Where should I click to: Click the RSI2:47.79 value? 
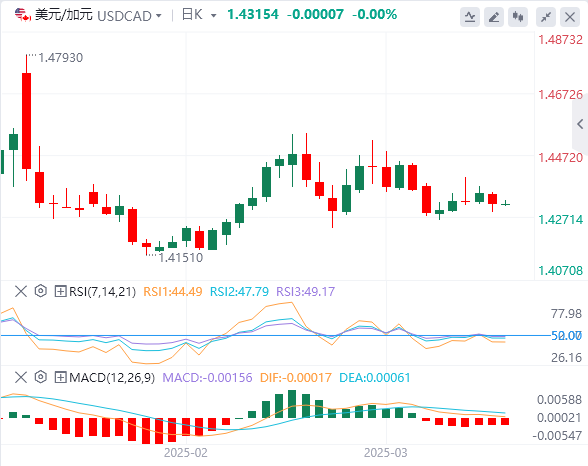[x=239, y=292]
